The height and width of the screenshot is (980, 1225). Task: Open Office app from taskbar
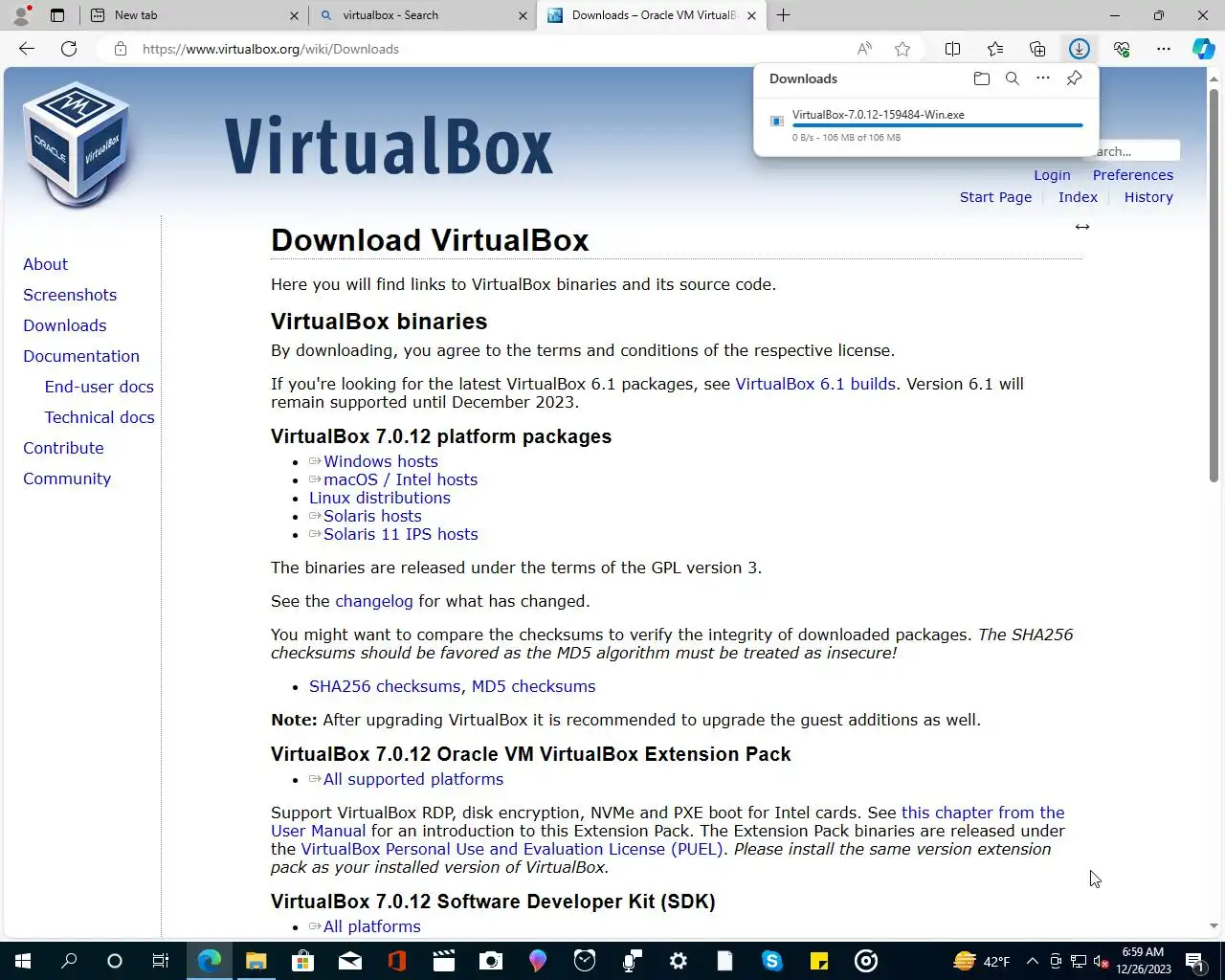tap(397, 961)
